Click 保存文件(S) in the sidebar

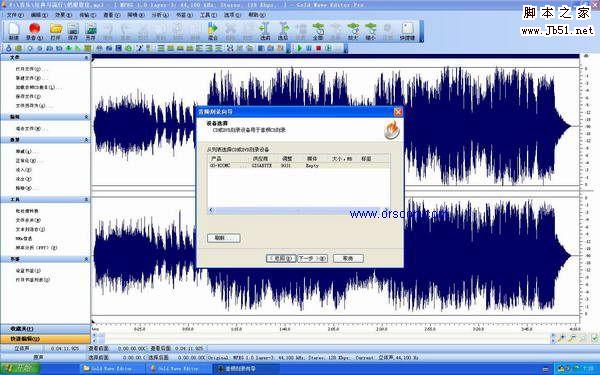pyautogui.click(x=28, y=96)
